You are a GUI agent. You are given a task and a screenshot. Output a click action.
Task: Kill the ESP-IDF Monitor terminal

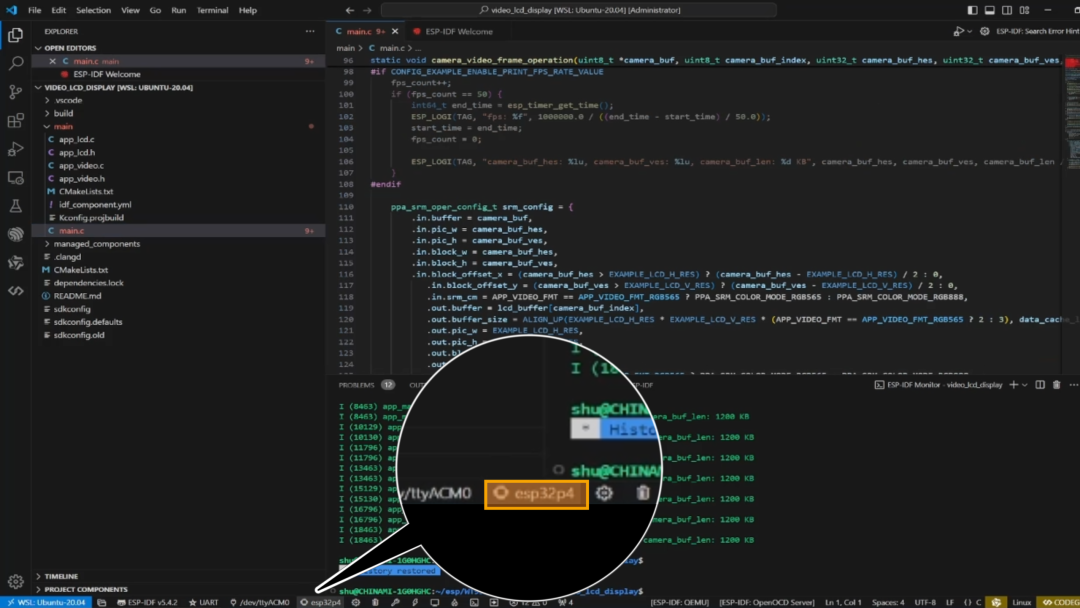[1057, 385]
